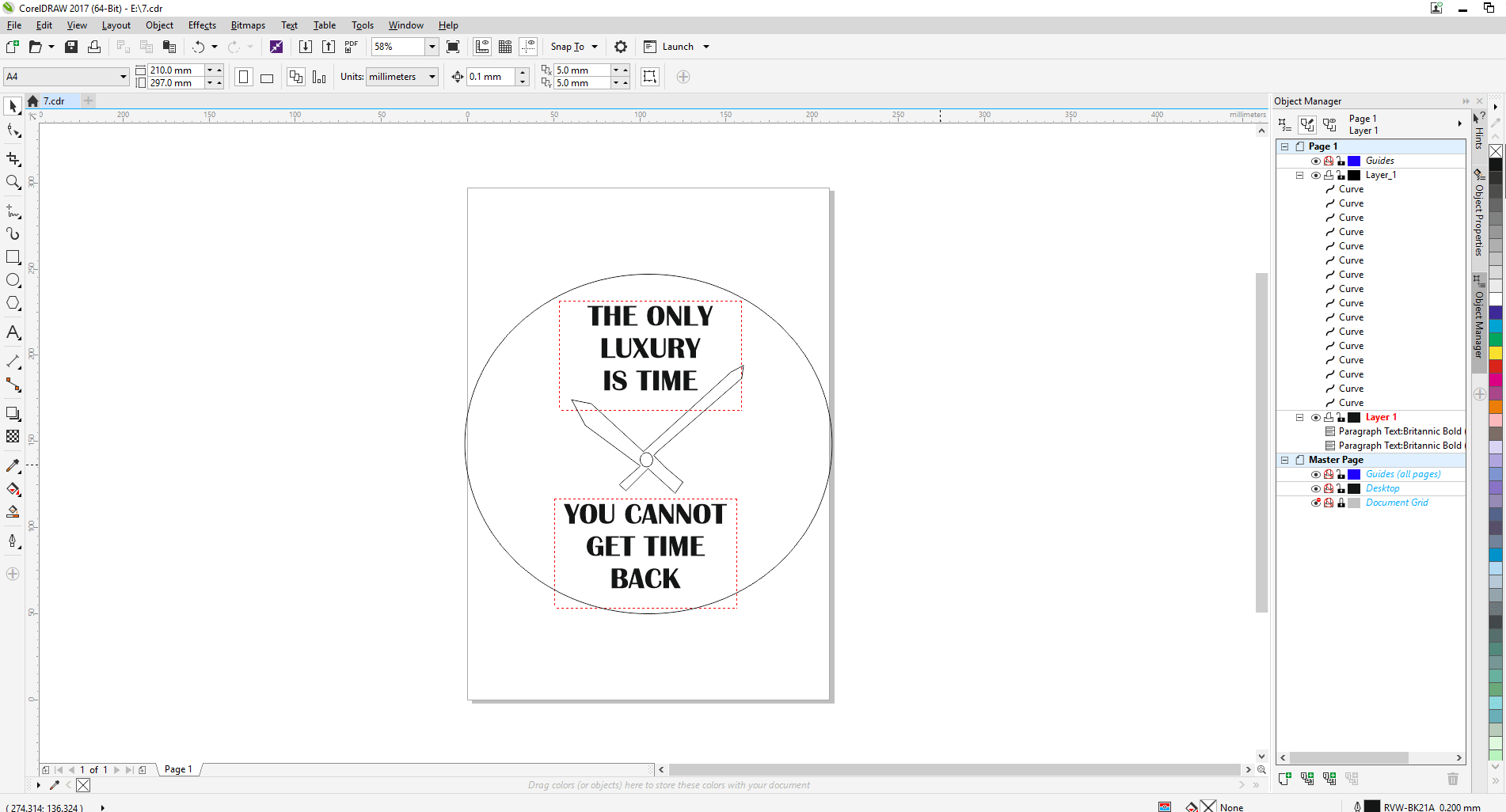This screenshot has height=812, width=1506.
Task: Select the Crop tool
Action: [x=13, y=159]
